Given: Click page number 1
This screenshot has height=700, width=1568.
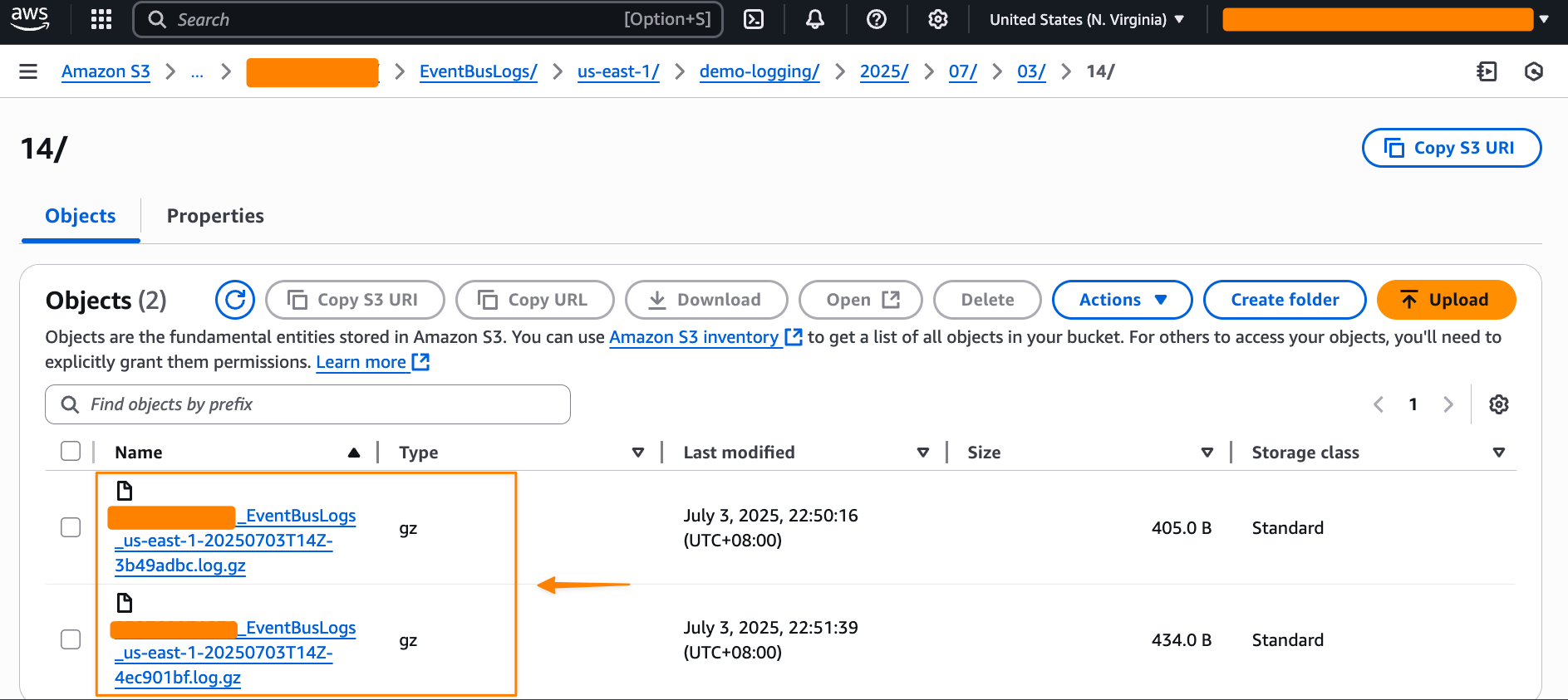Looking at the screenshot, I should (1413, 404).
